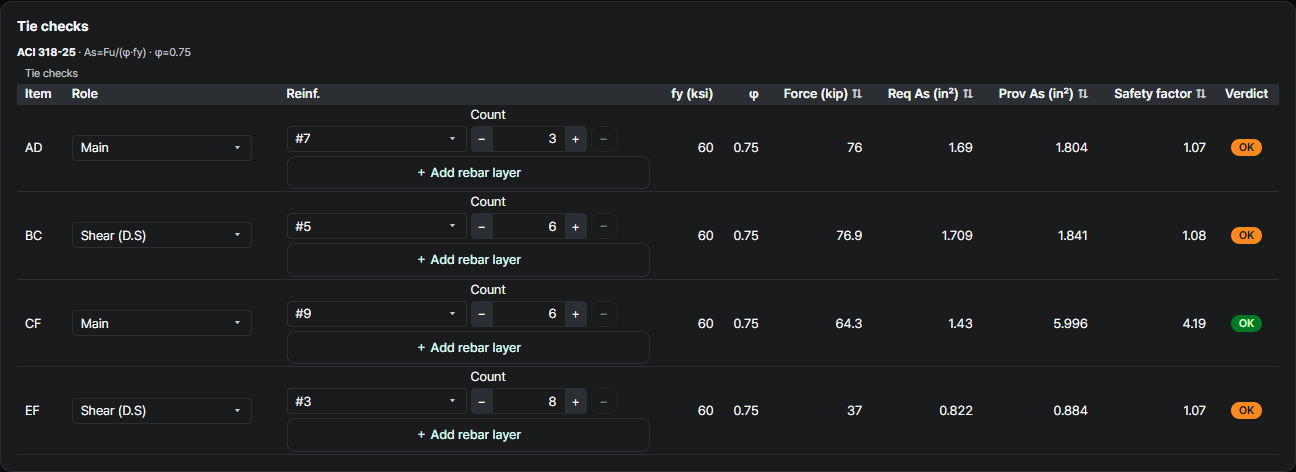Viewport: 1296px width, 472px height.
Task: Click count field showing 3 for AD
Action: pyautogui.click(x=529, y=139)
